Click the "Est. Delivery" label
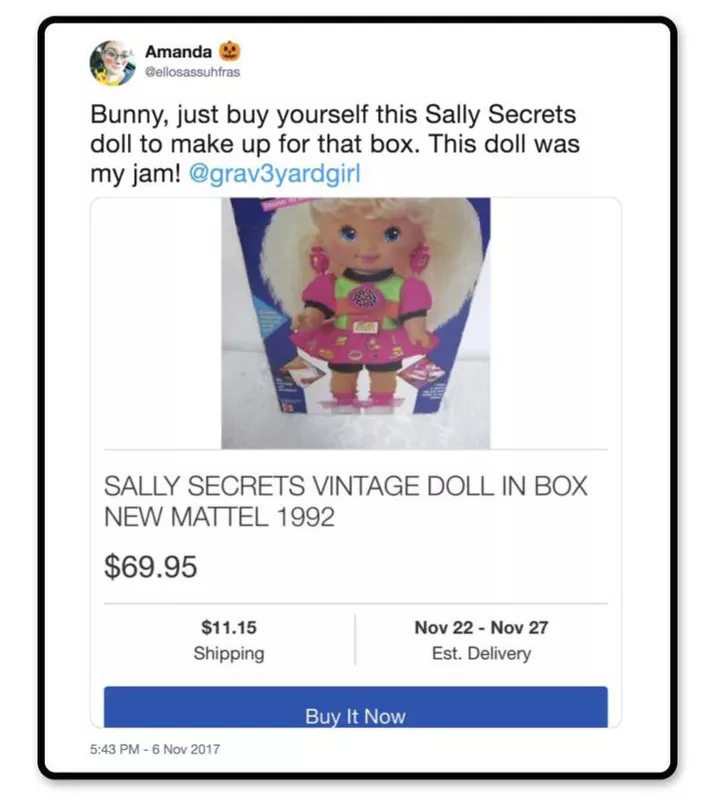Image resolution: width=715 pixels, height=800 pixels. tap(481, 654)
